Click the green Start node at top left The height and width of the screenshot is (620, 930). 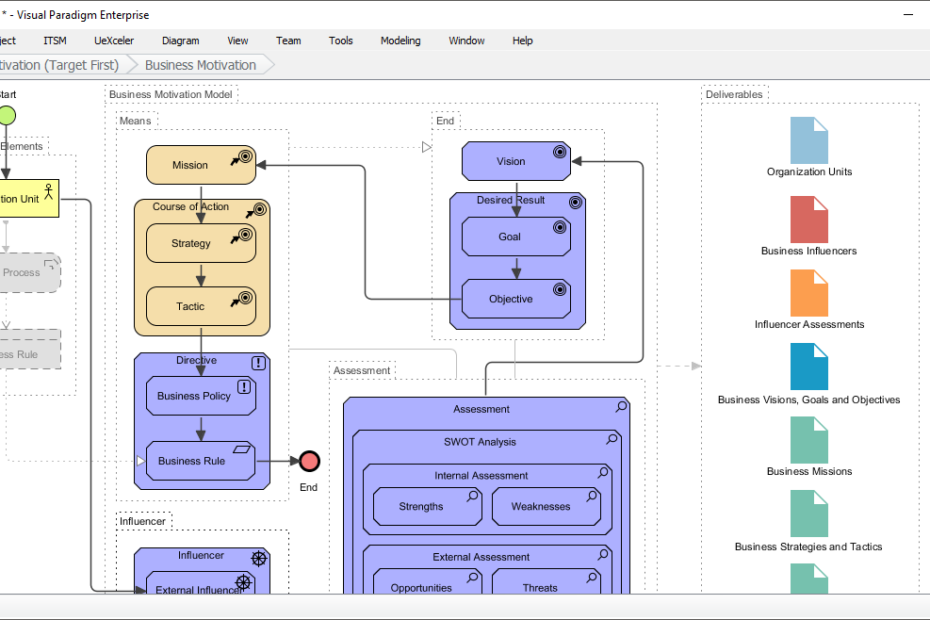tap(7, 115)
